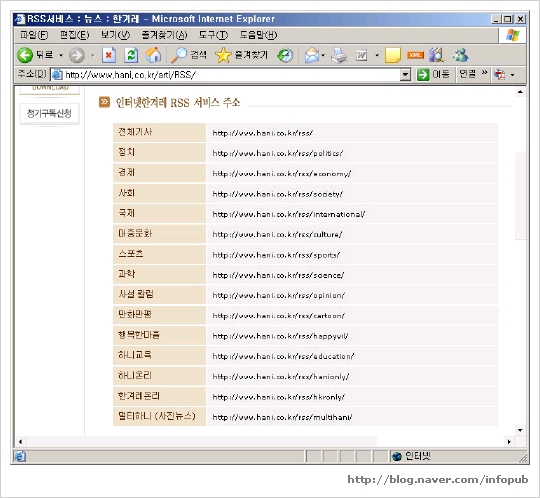Click the rss/international/ URL text
Screen dimensions: 540x498
(289, 214)
